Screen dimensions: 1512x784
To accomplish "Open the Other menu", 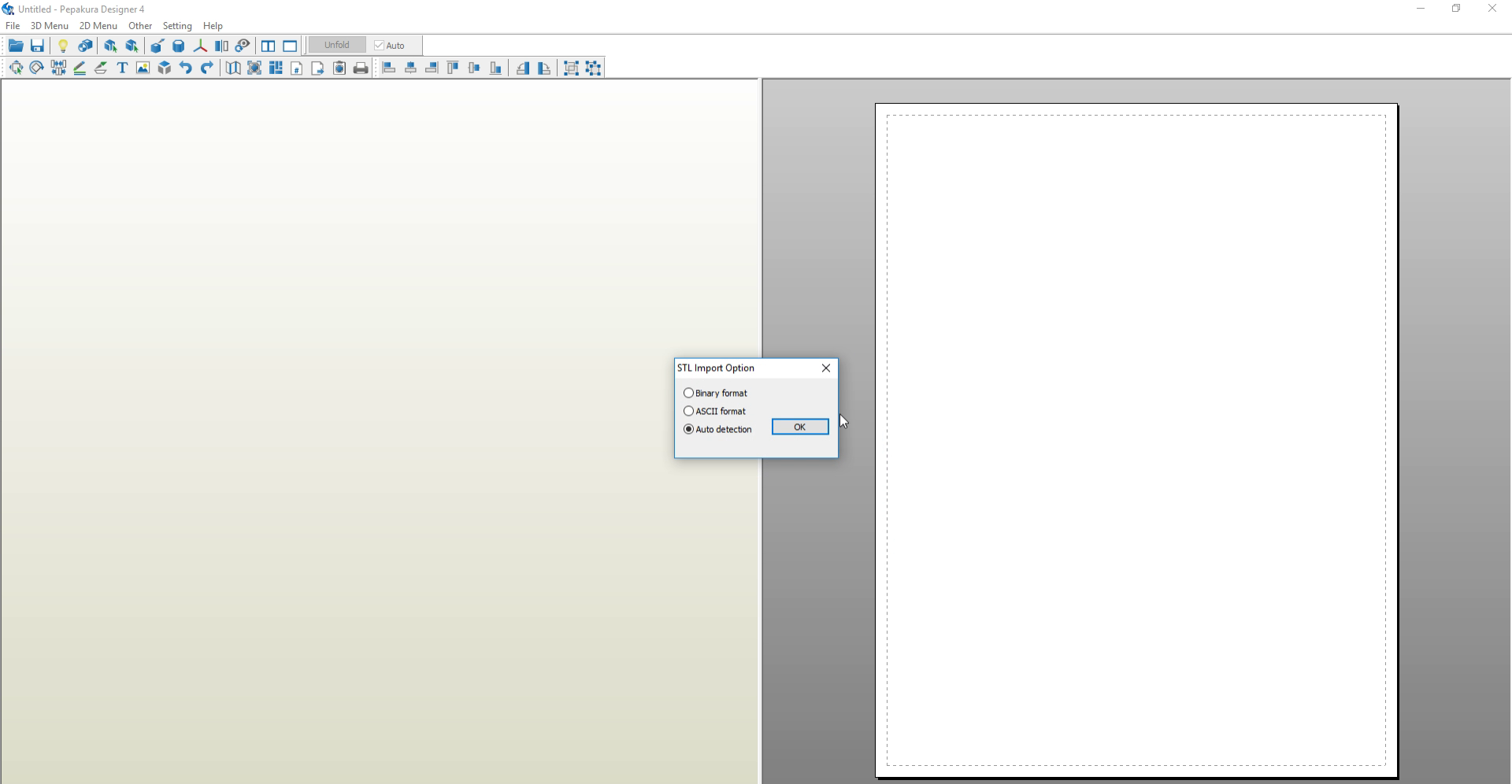I will [x=140, y=26].
